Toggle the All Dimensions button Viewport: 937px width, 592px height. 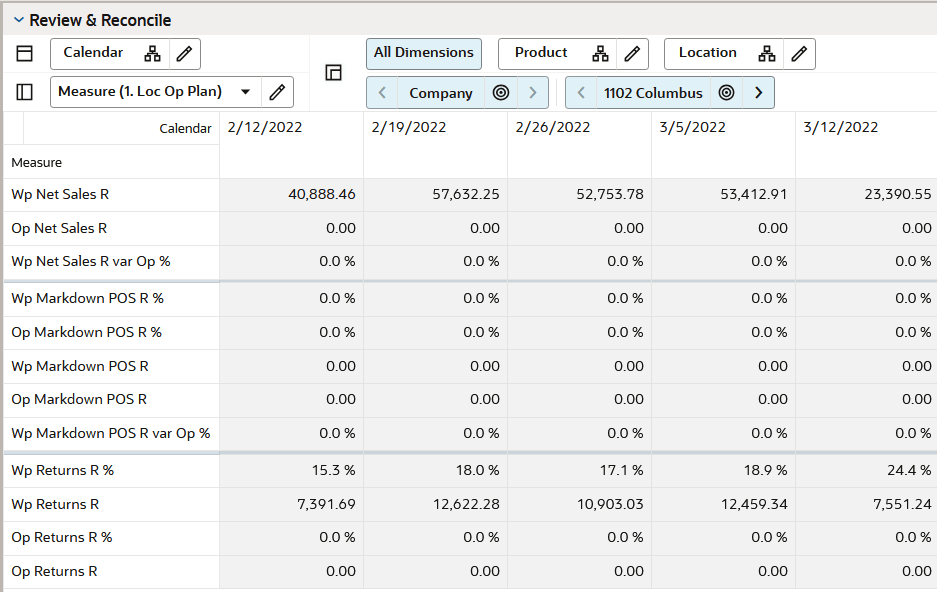(x=424, y=54)
